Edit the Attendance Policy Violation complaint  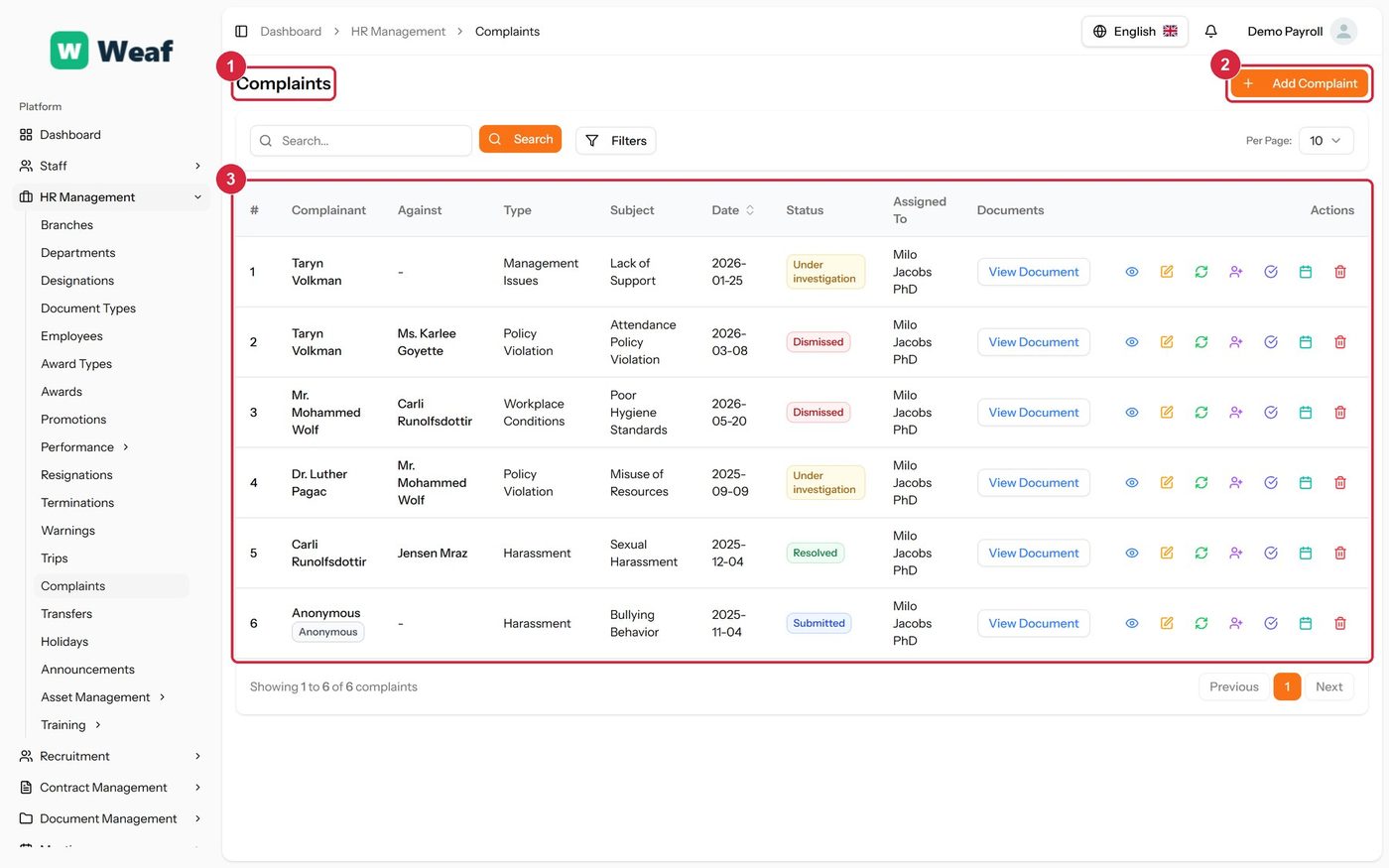tap(1167, 342)
